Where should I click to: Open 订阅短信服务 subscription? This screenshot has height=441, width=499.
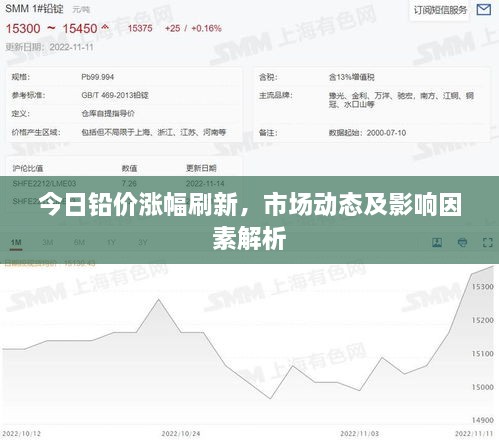click(440, 10)
